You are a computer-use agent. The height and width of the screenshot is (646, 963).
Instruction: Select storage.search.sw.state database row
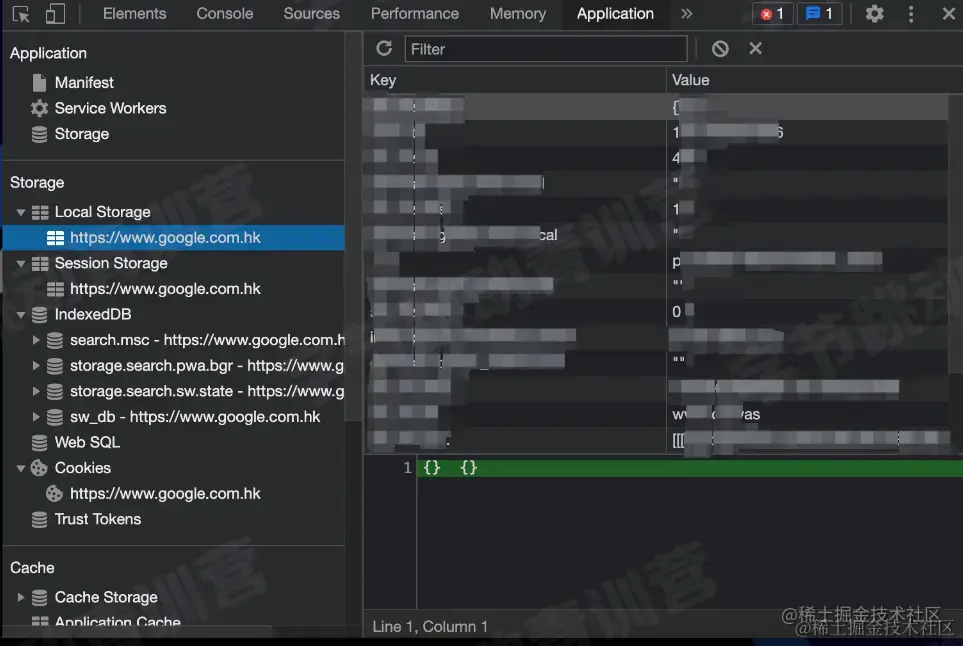coord(207,391)
